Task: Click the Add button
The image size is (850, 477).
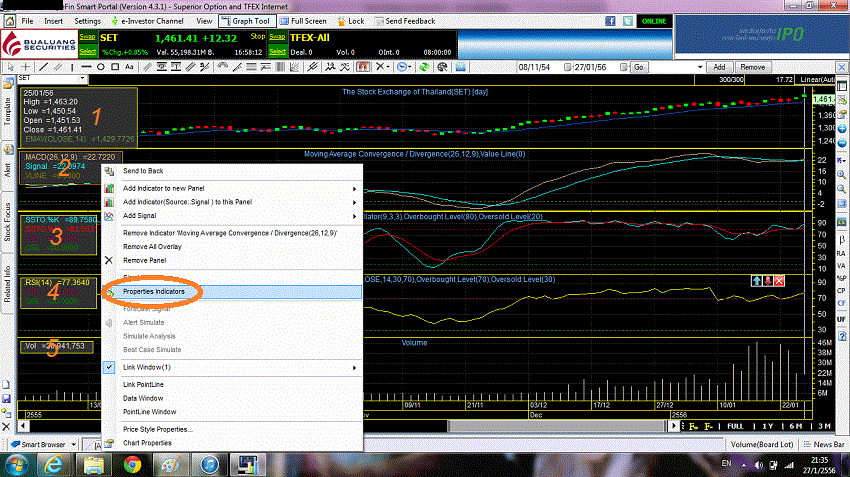Action: (719, 67)
